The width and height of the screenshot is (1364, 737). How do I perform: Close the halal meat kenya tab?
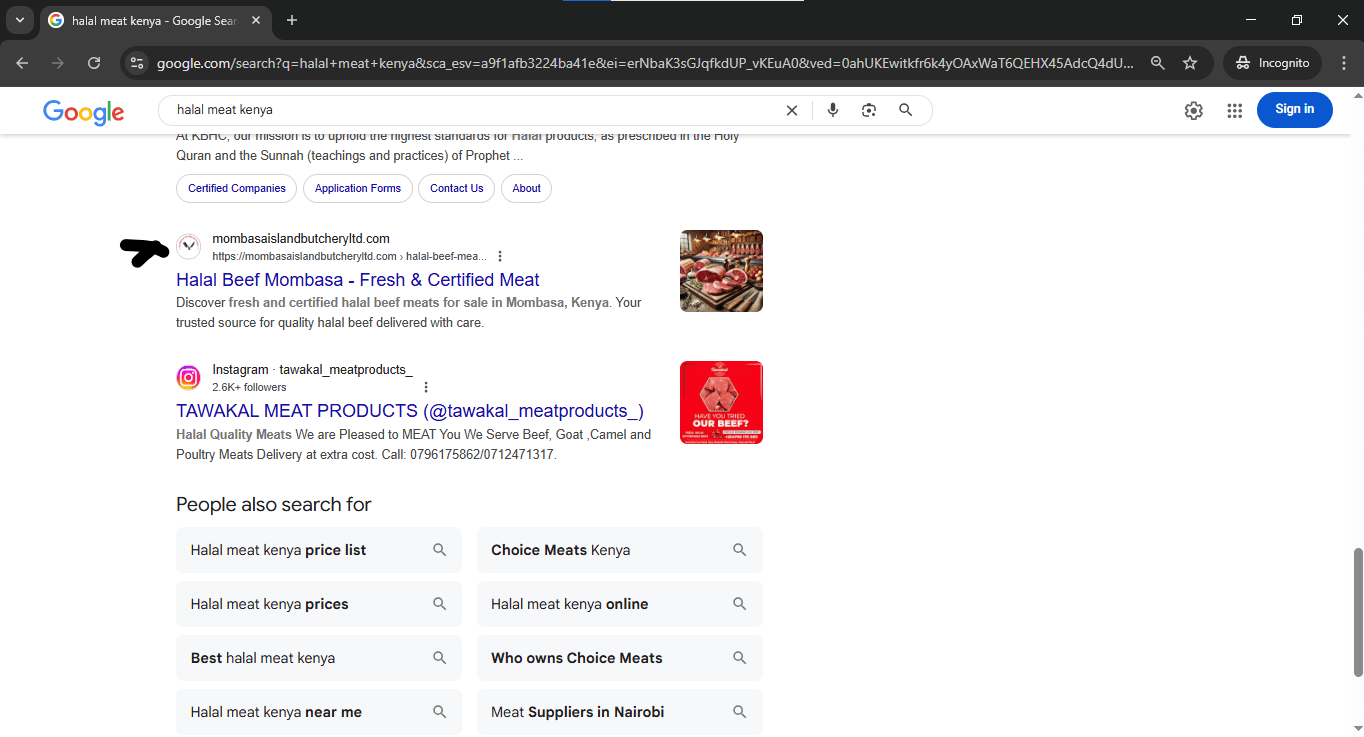pyautogui.click(x=255, y=20)
